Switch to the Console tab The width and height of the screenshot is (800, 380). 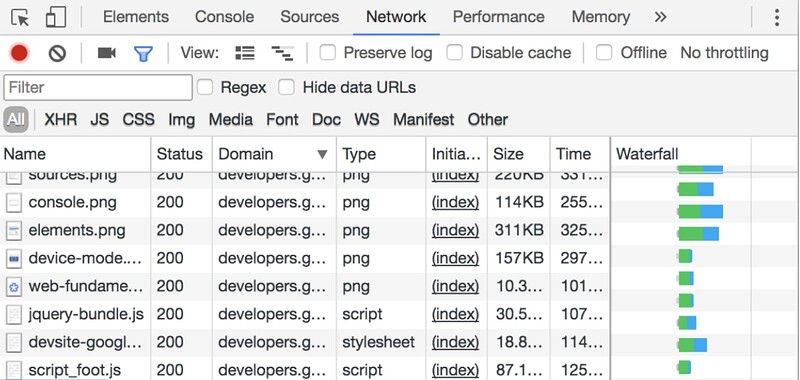224,17
